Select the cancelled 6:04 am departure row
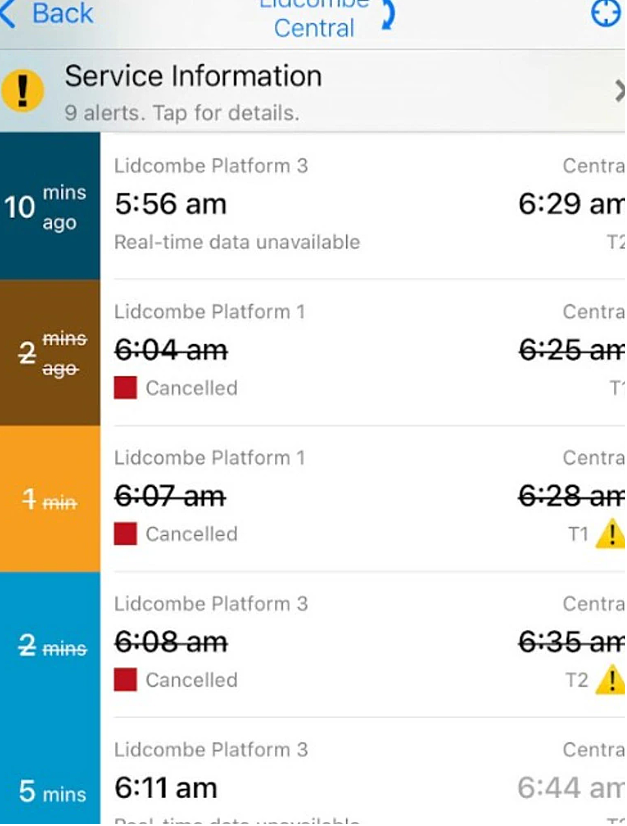627x826 pixels. tap(363, 352)
